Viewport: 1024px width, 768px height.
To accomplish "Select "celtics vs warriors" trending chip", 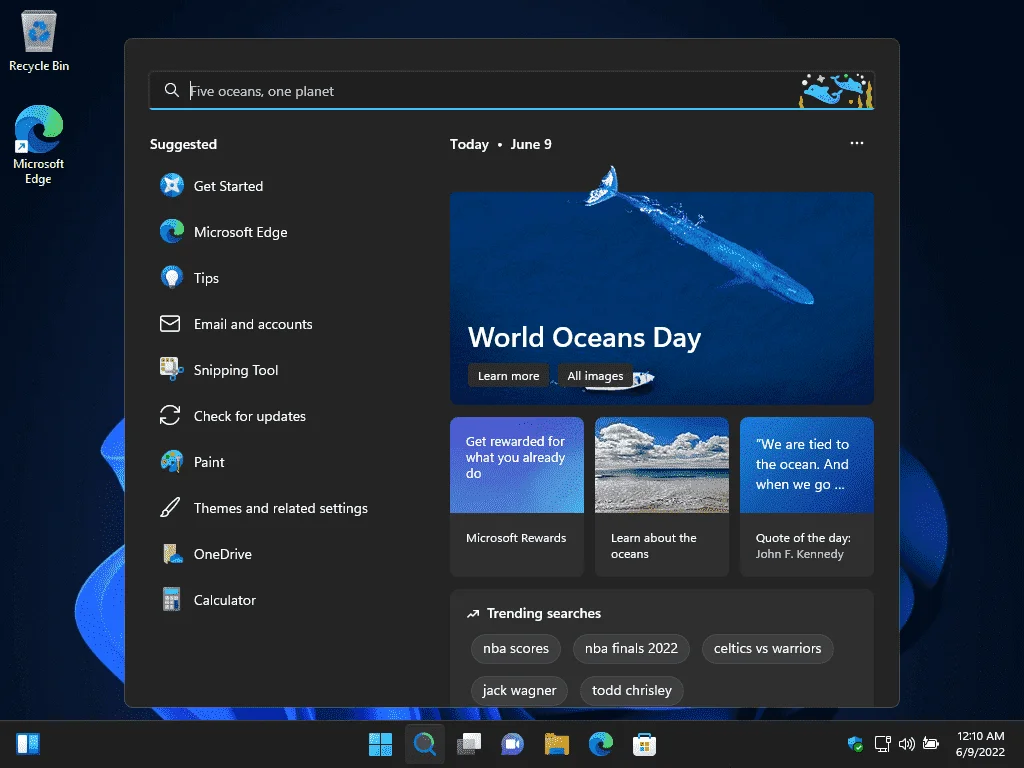I will (767, 648).
